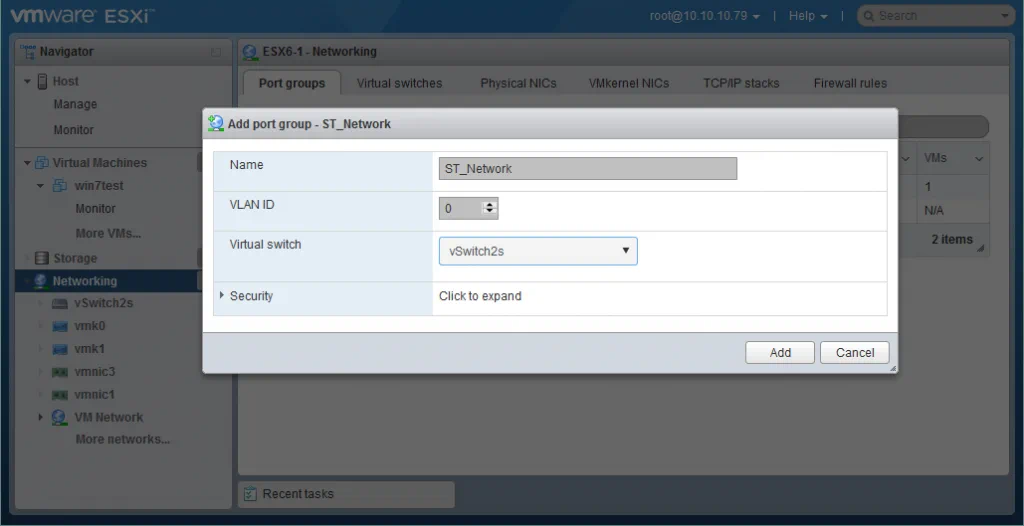
Task: Open the VMs column header dropdown
Action: click(979, 159)
